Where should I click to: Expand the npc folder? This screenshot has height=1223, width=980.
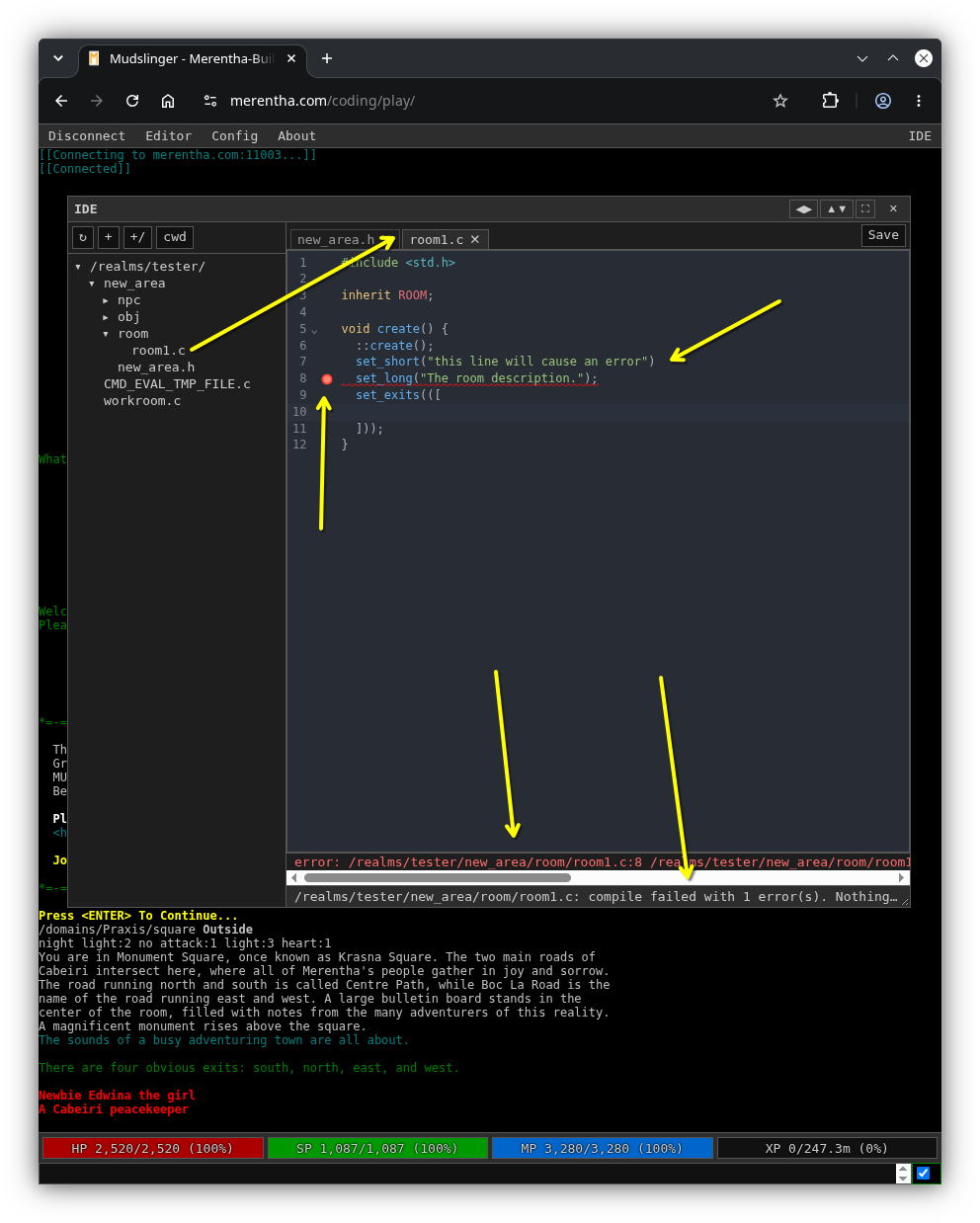point(106,300)
